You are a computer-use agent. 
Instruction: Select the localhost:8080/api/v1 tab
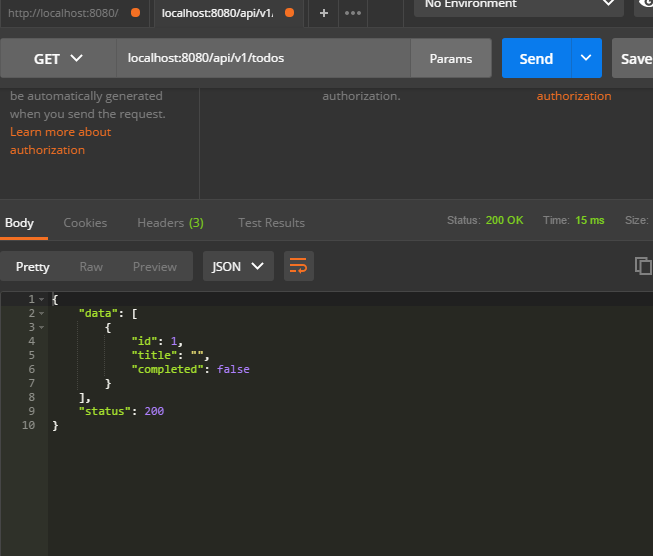(229, 13)
